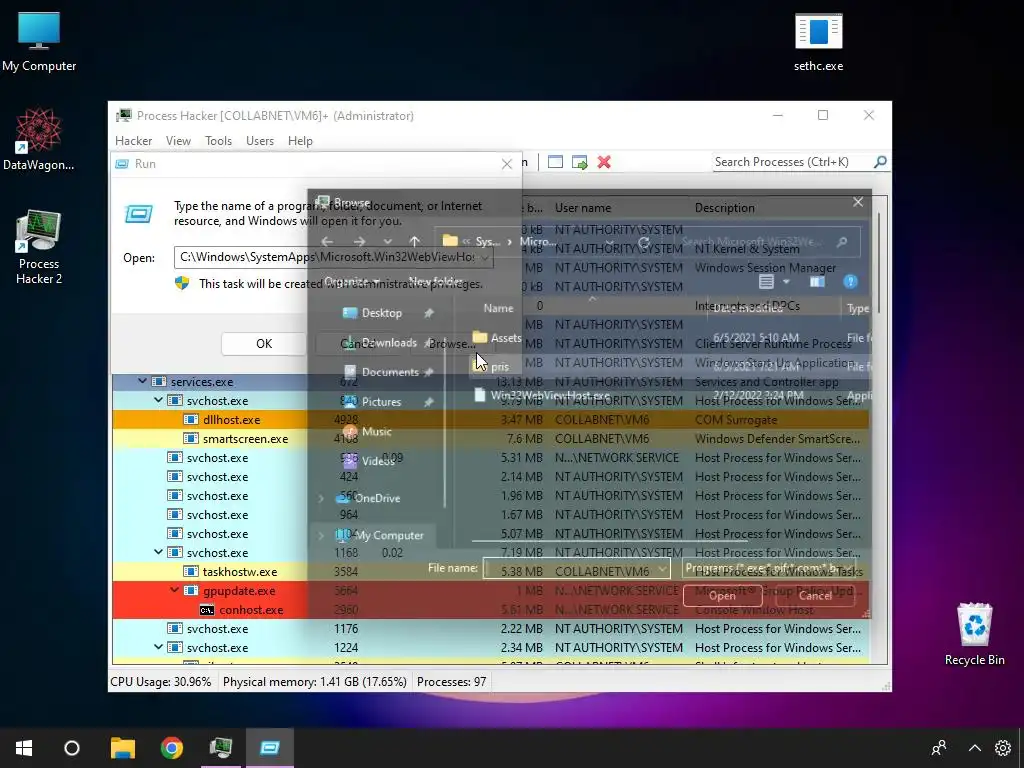Image resolution: width=1024 pixels, height=768 pixels.
Task: Launch the DataWagon desktop shortcut
Action: pyautogui.click(x=39, y=140)
